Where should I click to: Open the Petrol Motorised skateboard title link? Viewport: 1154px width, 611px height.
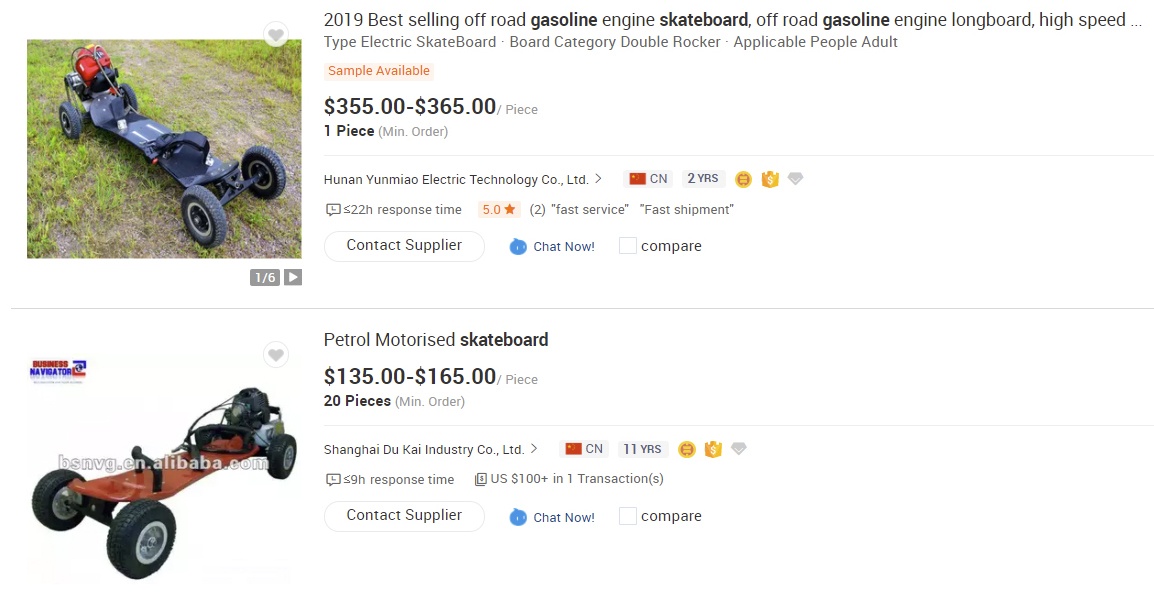click(436, 340)
